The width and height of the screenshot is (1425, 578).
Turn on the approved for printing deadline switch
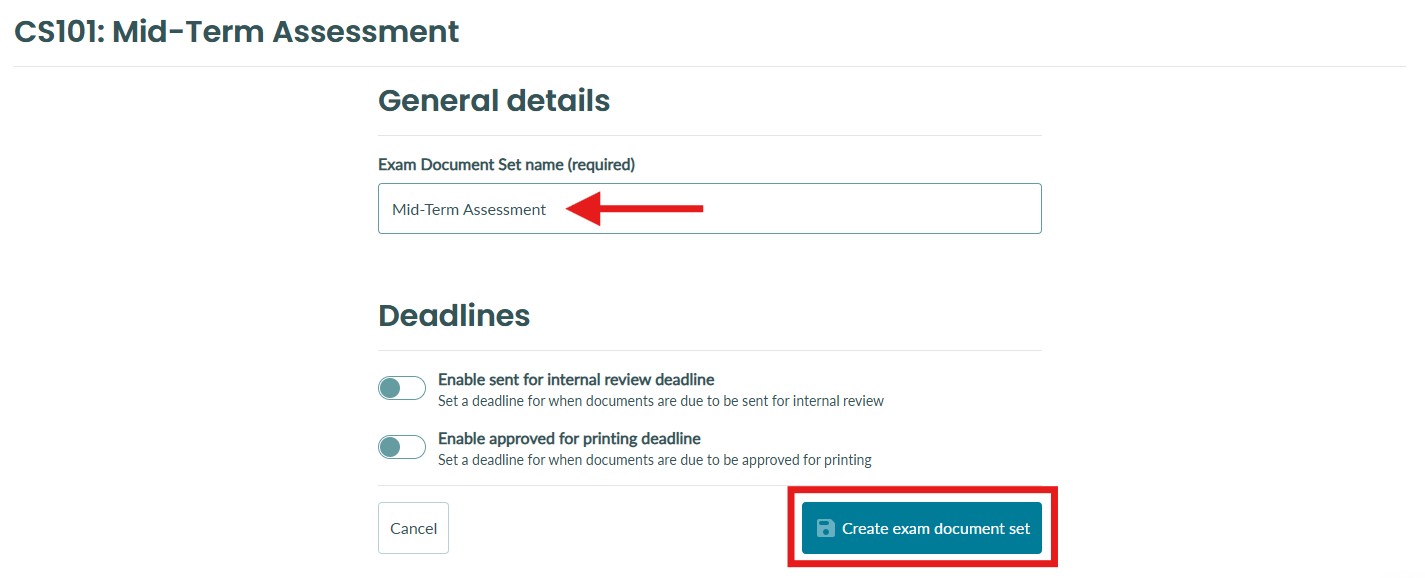pyautogui.click(x=402, y=447)
